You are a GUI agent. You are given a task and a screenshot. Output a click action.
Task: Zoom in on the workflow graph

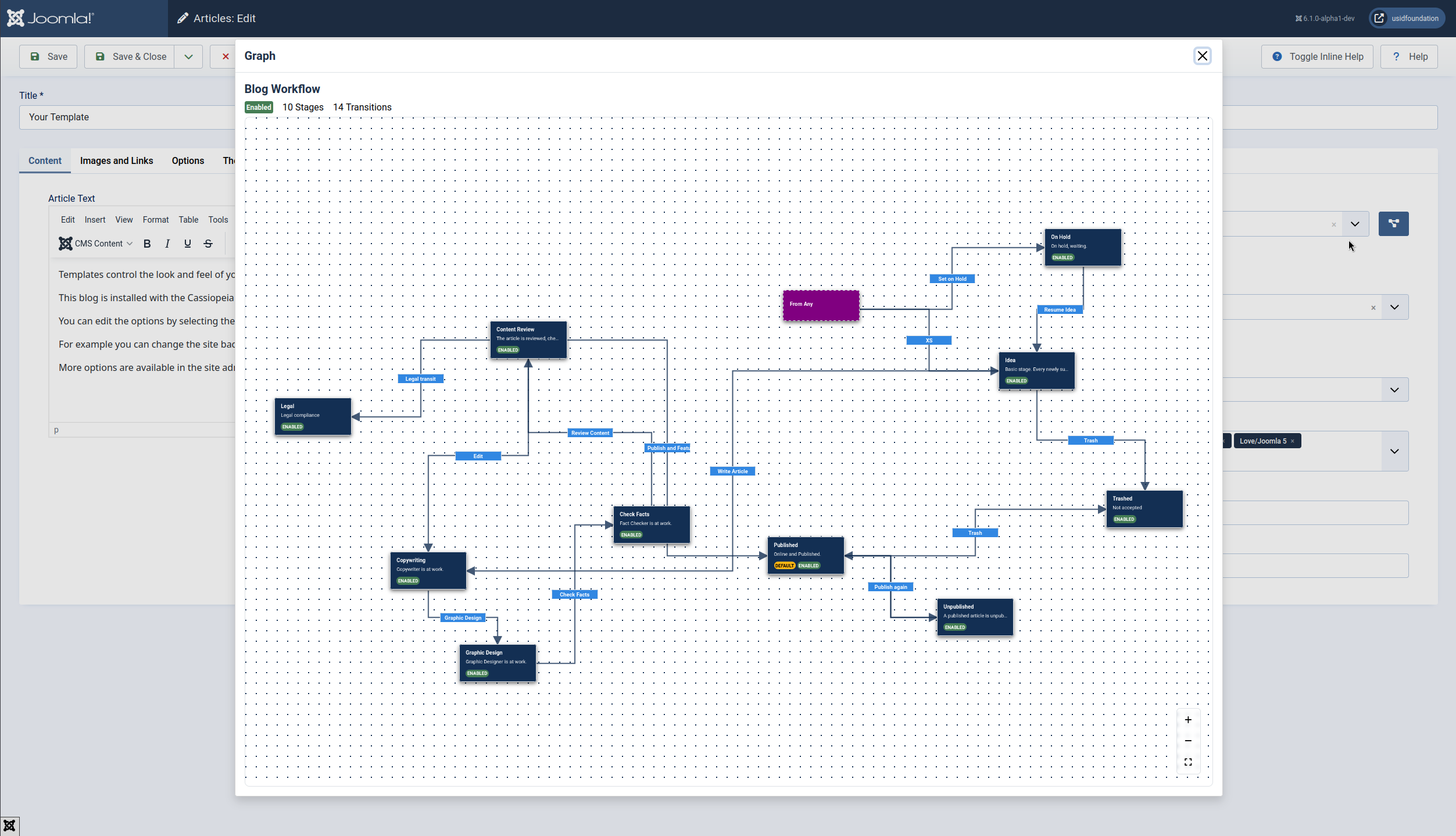tap(1188, 719)
